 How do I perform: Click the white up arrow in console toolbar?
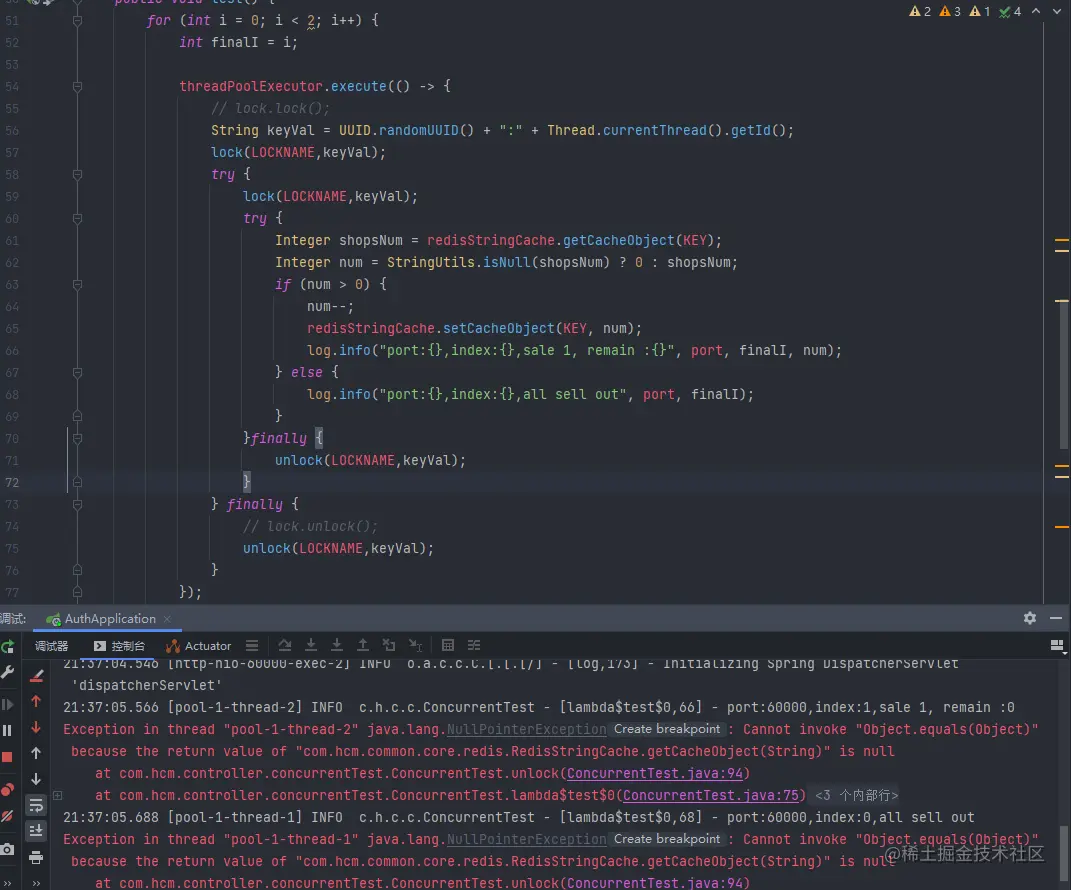click(x=36, y=753)
